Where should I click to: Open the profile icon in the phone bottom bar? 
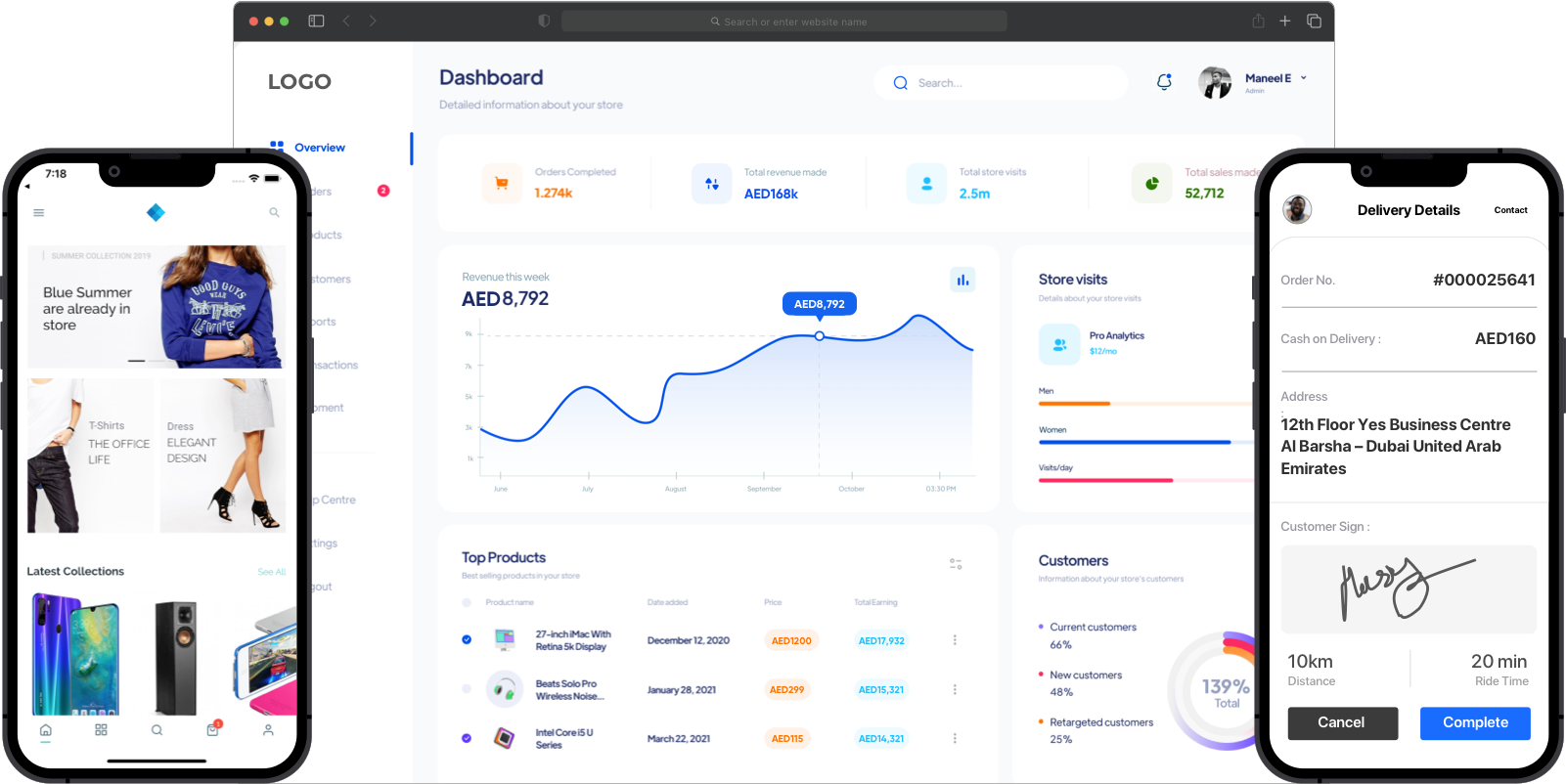point(268,730)
